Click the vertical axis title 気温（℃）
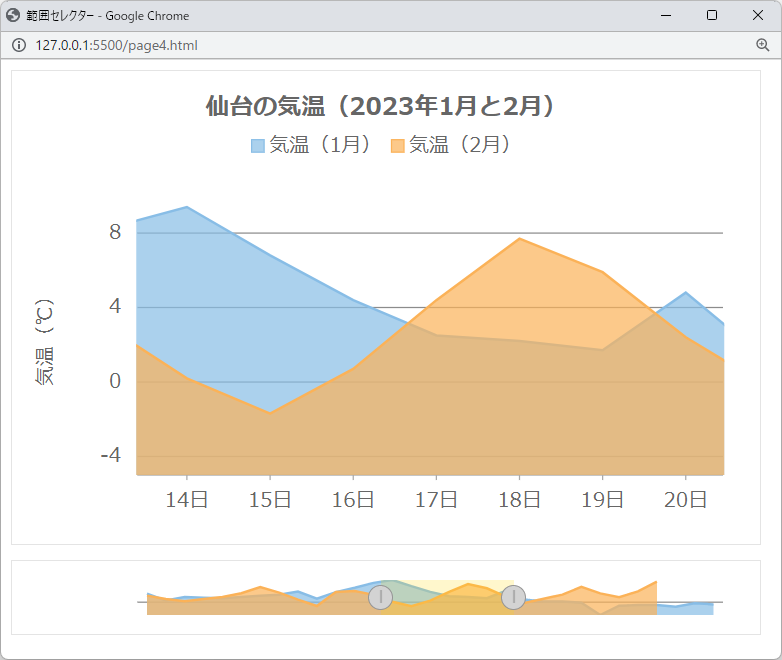 pyautogui.click(x=44, y=342)
